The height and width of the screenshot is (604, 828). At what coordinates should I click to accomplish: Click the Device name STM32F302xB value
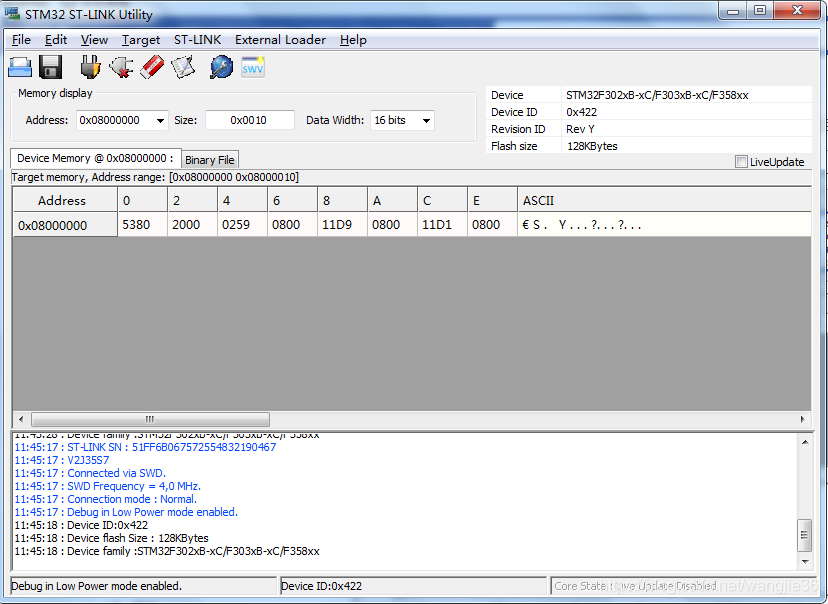(657, 96)
